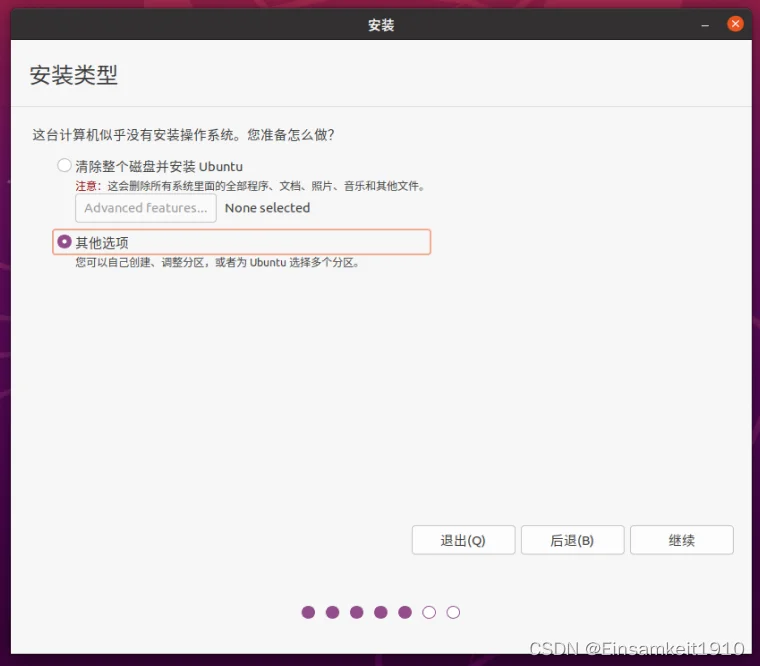Click the 安装类型 page heading
Screen dimensions: 760x666
click(74, 76)
